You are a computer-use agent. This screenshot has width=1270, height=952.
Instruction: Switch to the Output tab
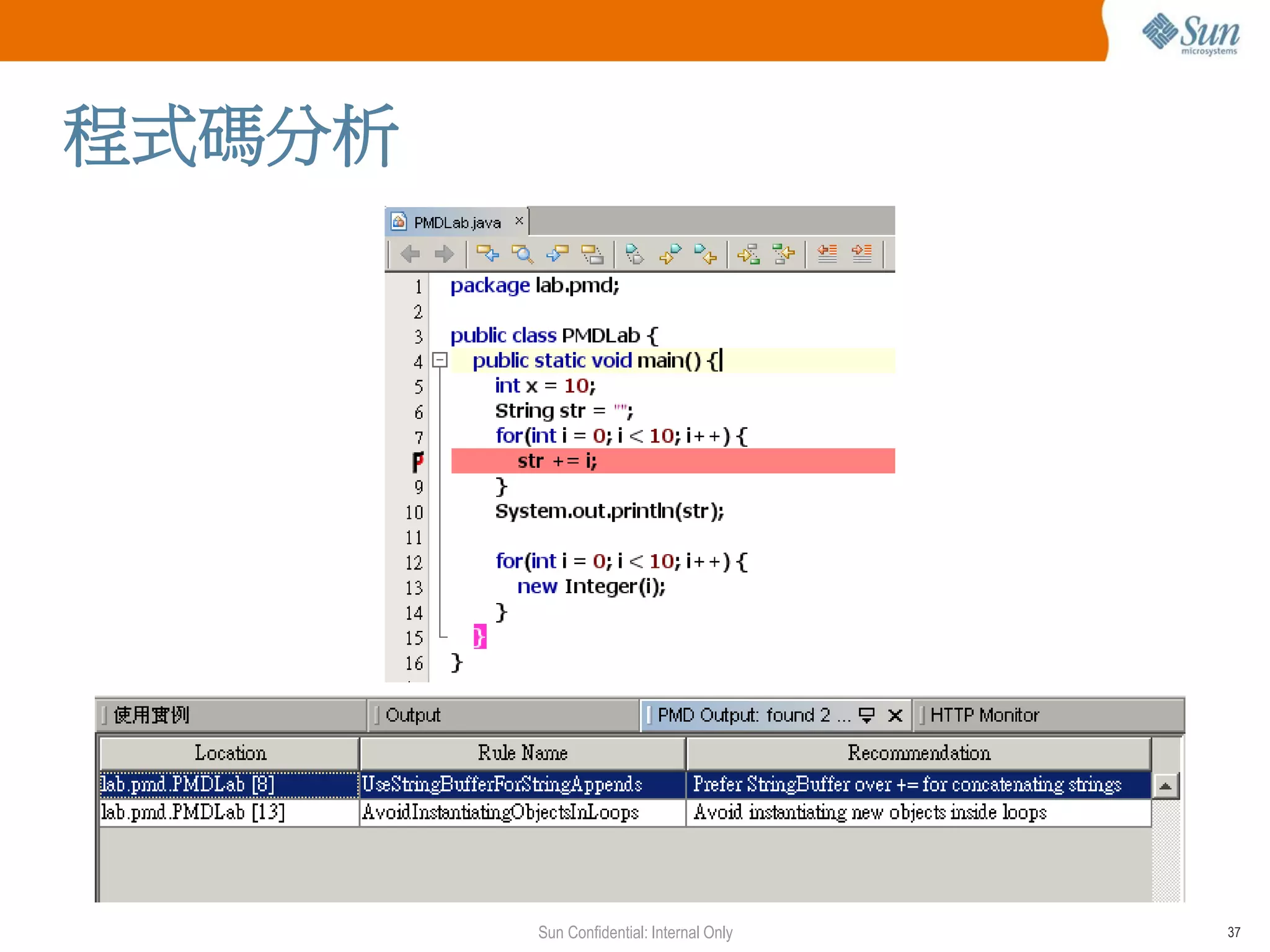click(x=503, y=715)
